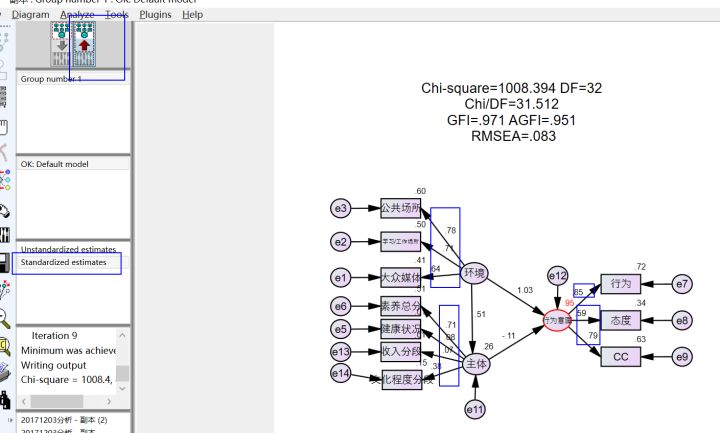Select error term e14 circle
Viewport: 720px width, 433px height.
[341, 373]
